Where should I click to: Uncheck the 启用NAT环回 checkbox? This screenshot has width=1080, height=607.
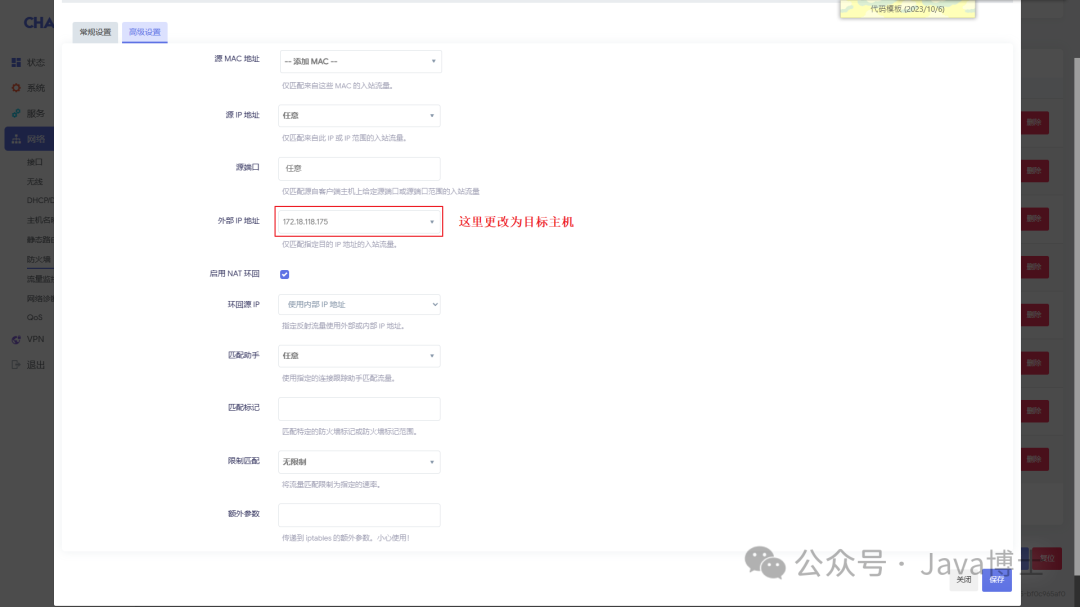[x=284, y=273]
